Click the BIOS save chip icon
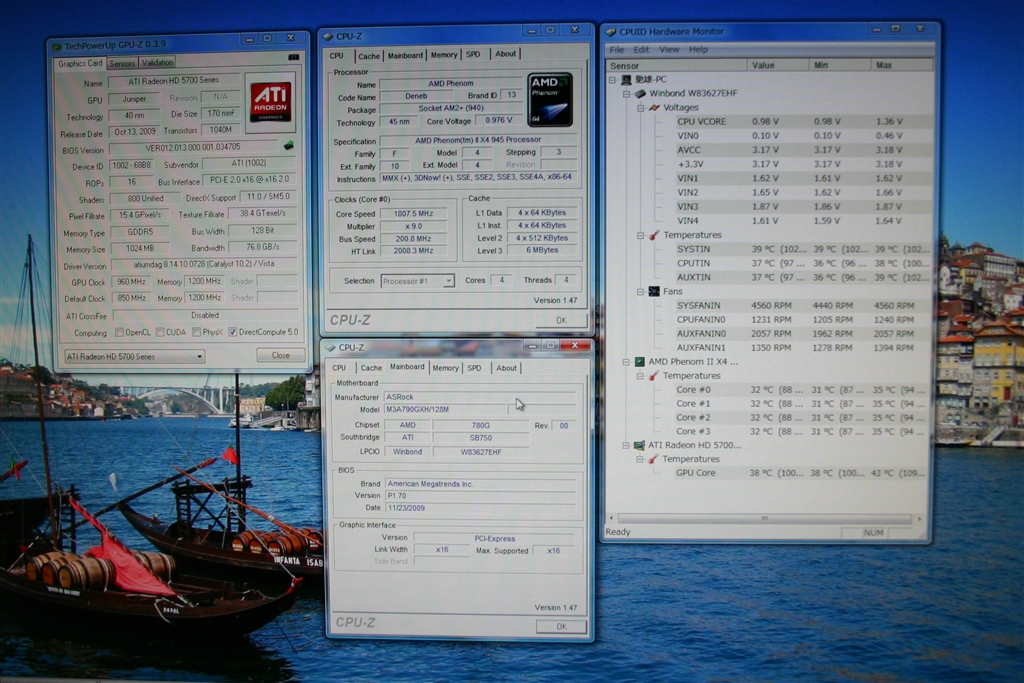The image size is (1024, 683). pos(289,145)
